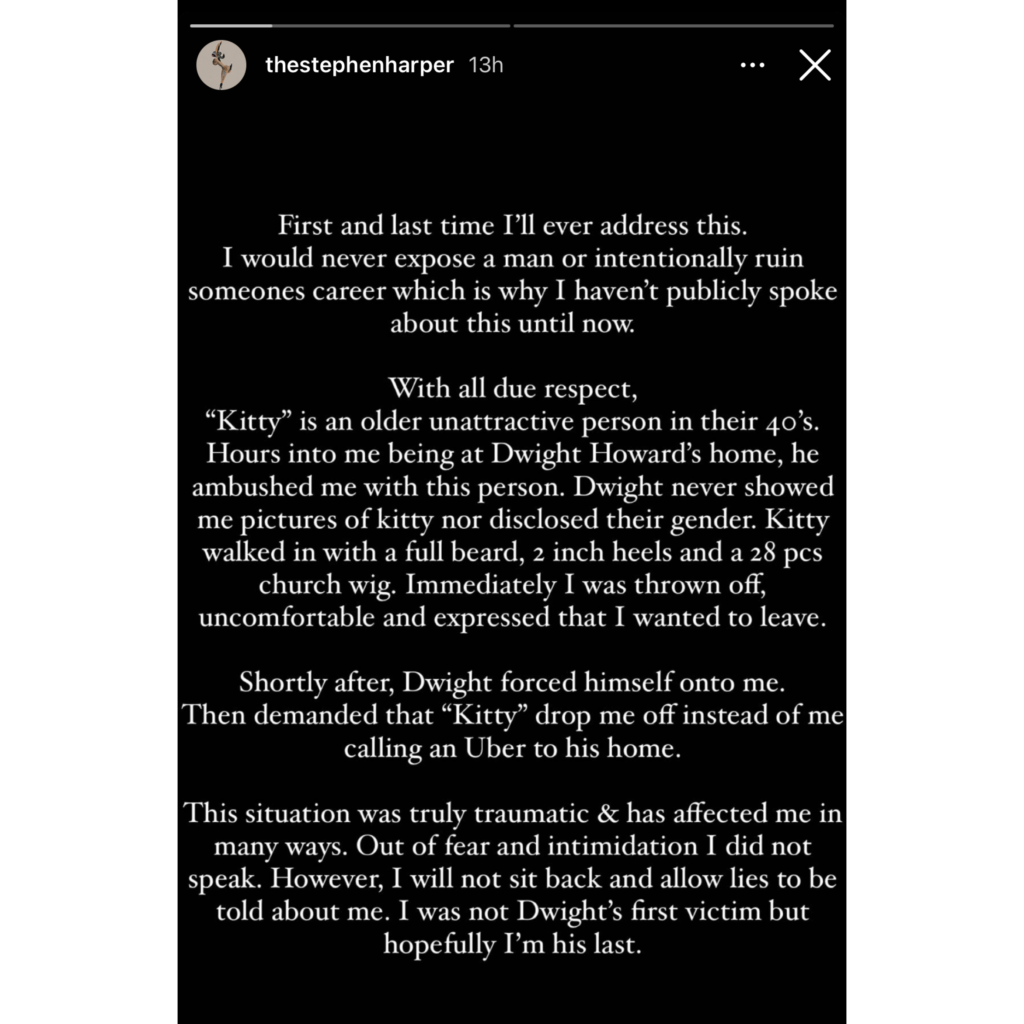
Task: Open the three-dot more options menu
Action: [752, 65]
